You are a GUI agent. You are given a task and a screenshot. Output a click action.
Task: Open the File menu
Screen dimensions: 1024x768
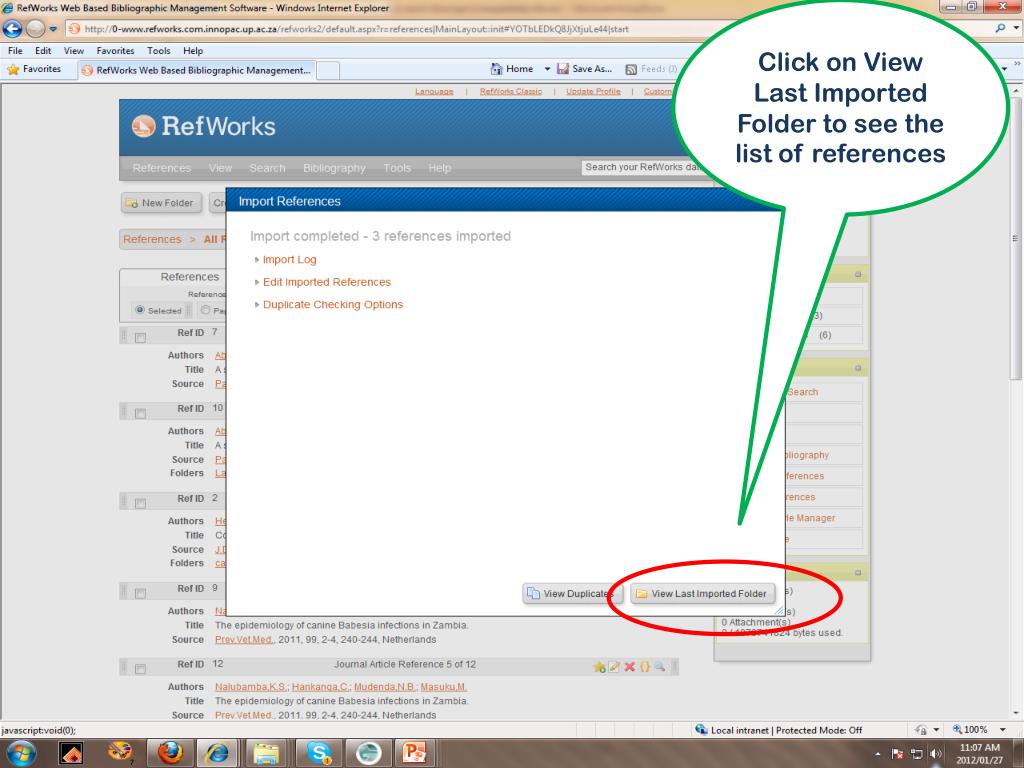tap(15, 50)
